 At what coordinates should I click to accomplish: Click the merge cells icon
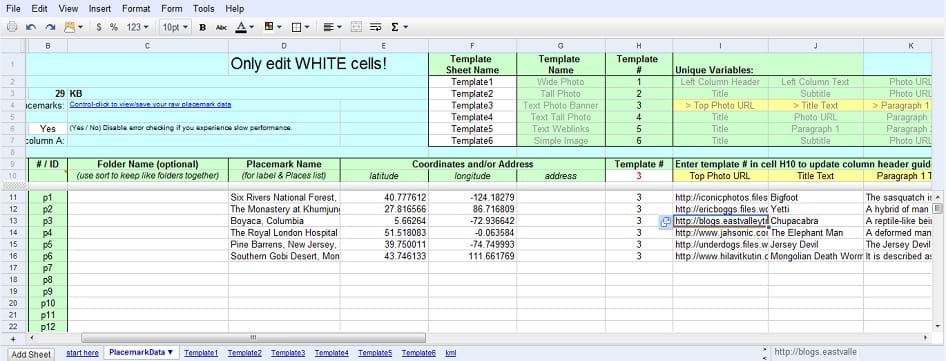(x=356, y=27)
